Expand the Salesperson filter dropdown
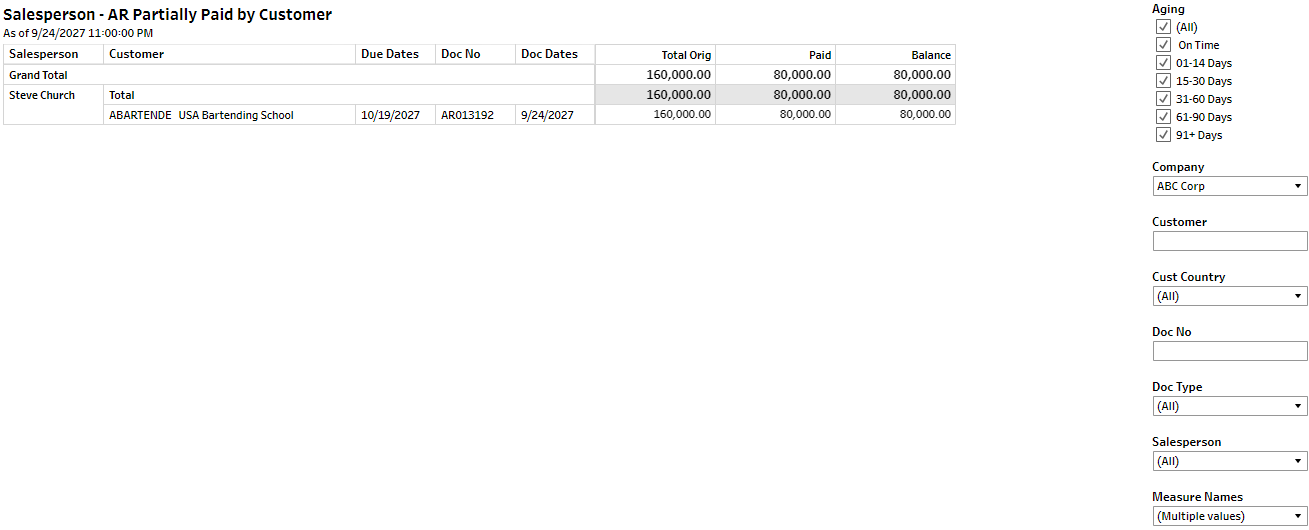The height and width of the screenshot is (530, 1309). 1229,461
